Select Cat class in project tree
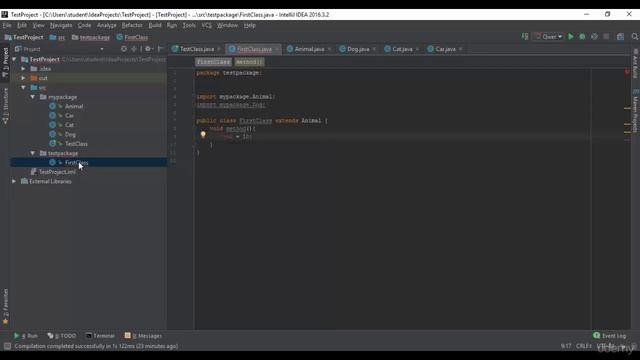Viewport: 640px width, 360px height. pos(69,125)
